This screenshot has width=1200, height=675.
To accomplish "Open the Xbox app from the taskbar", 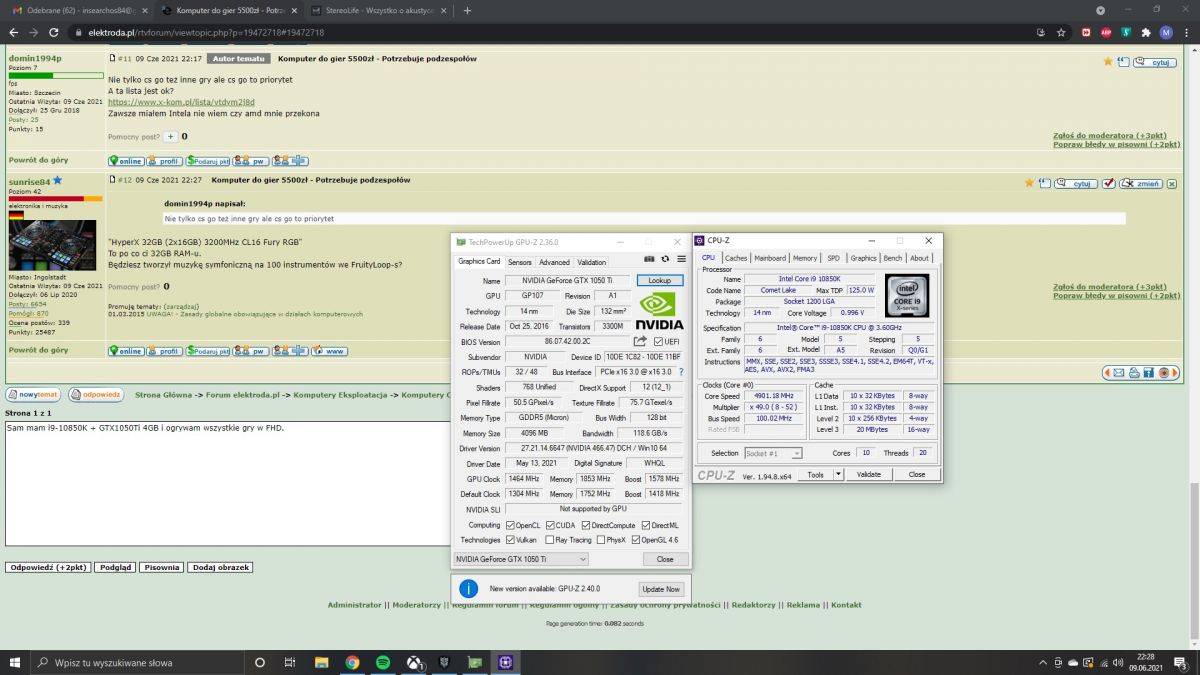I will (x=414, y=662).
